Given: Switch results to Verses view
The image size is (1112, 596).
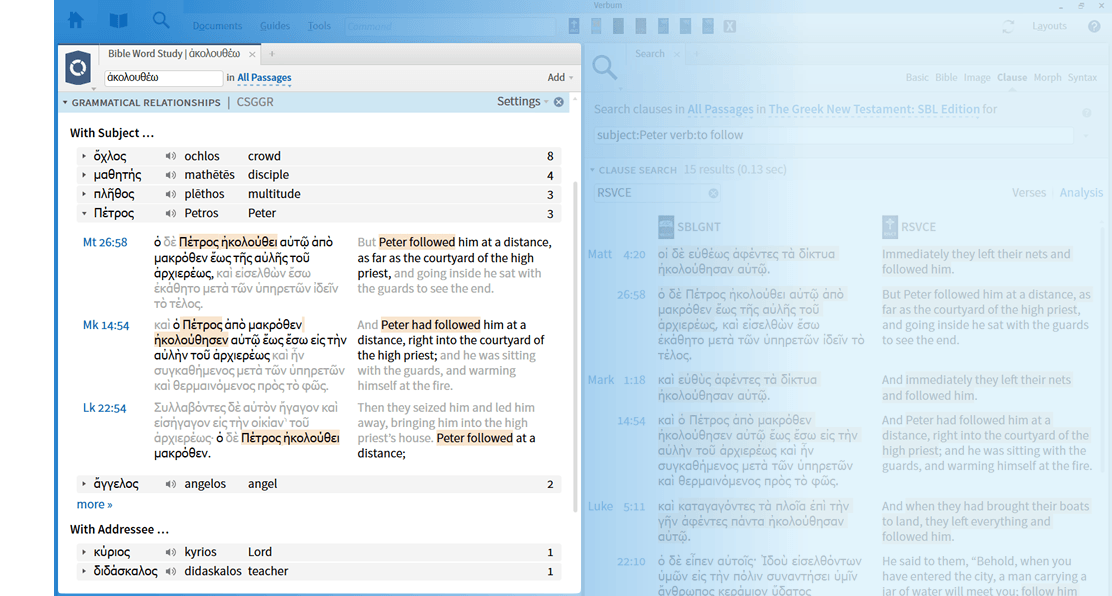Looking at the screenshot, I should pos(1028,193).
